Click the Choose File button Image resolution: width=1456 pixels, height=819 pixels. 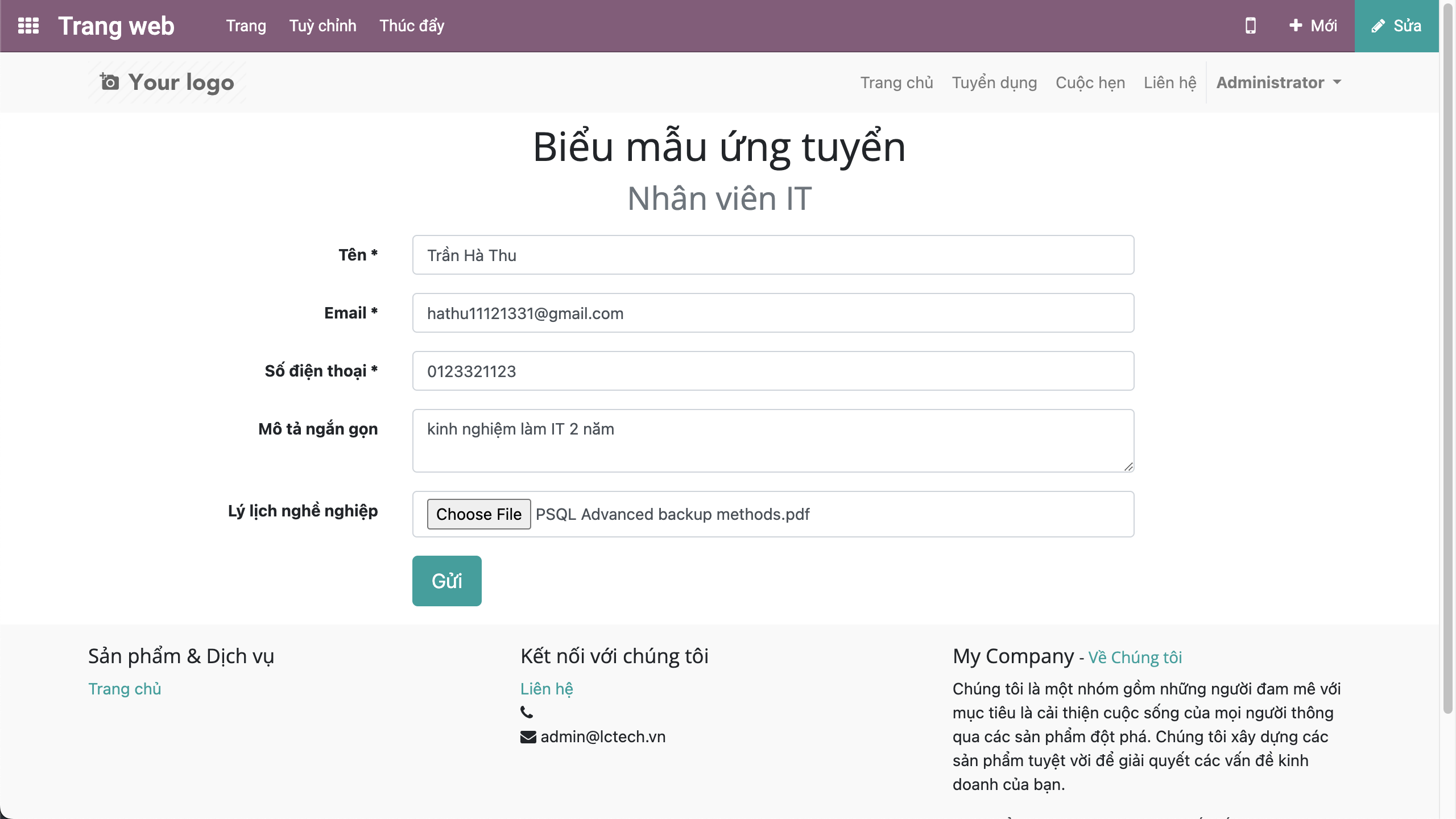(478, 514)
